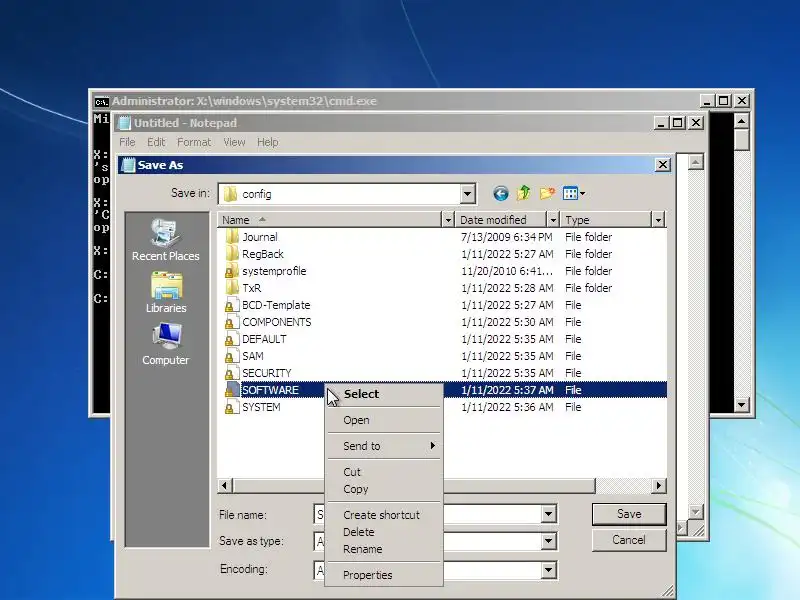Click cmd window scroll down arrow

coord(741,405)
